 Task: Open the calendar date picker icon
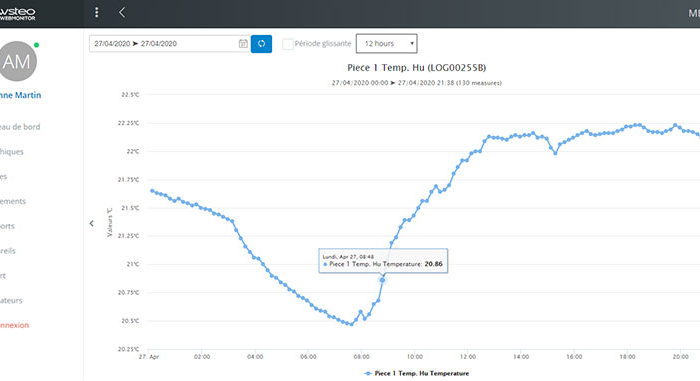(243, 44)
